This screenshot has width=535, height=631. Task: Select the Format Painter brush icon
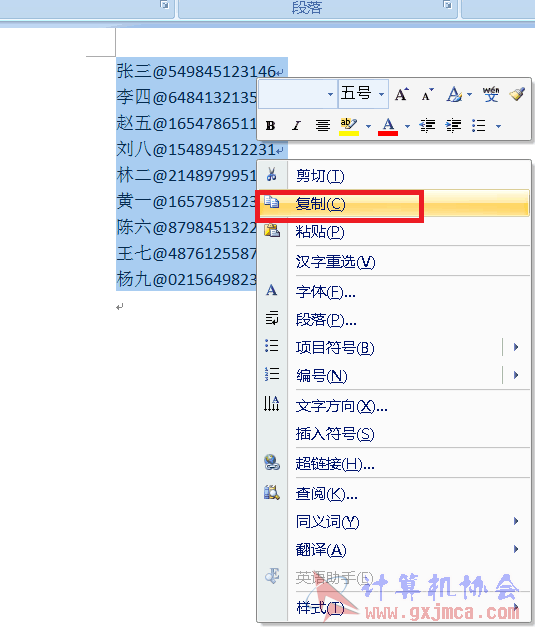tap(517, 94)
